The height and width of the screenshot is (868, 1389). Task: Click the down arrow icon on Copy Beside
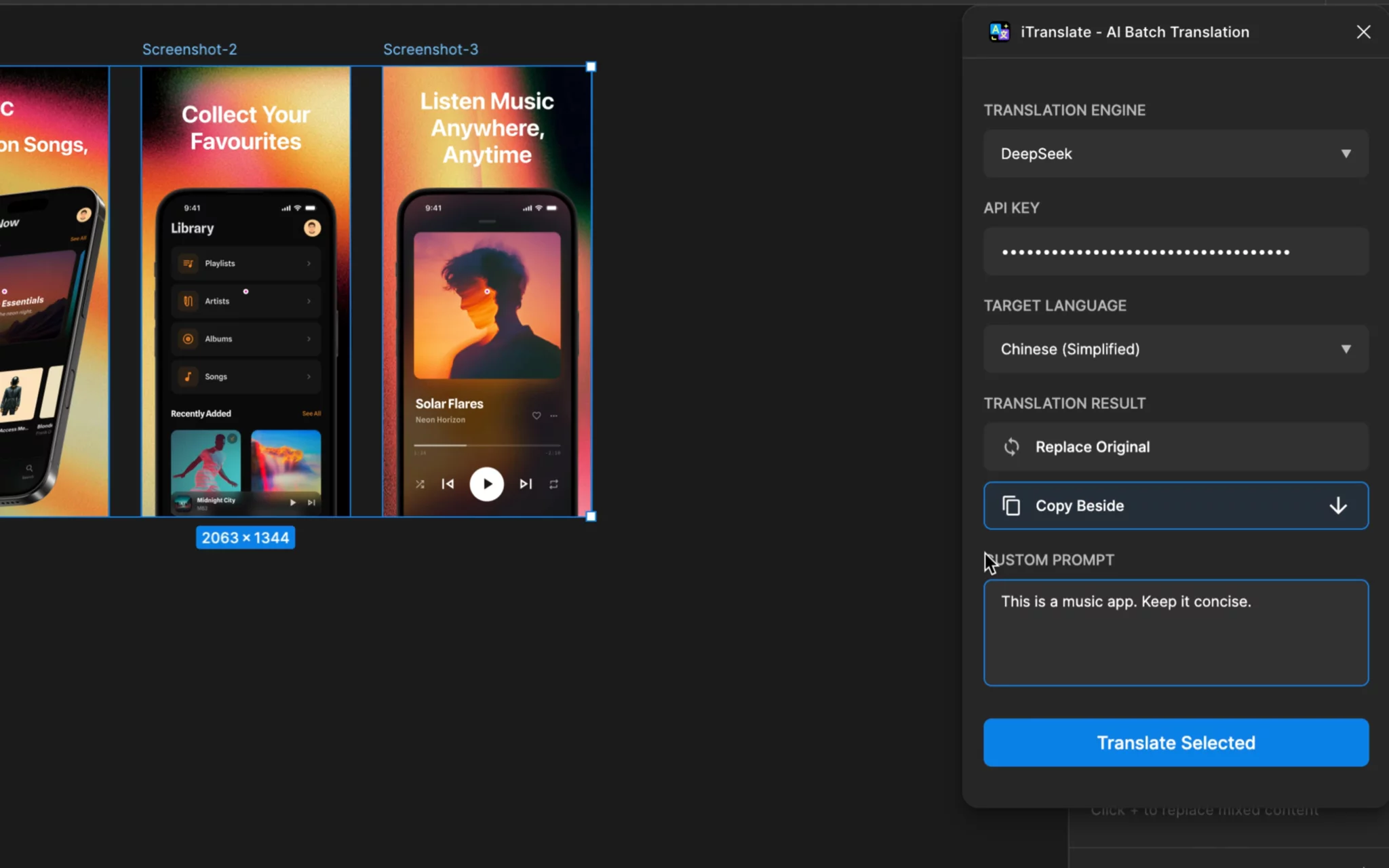pos(1337,506)
